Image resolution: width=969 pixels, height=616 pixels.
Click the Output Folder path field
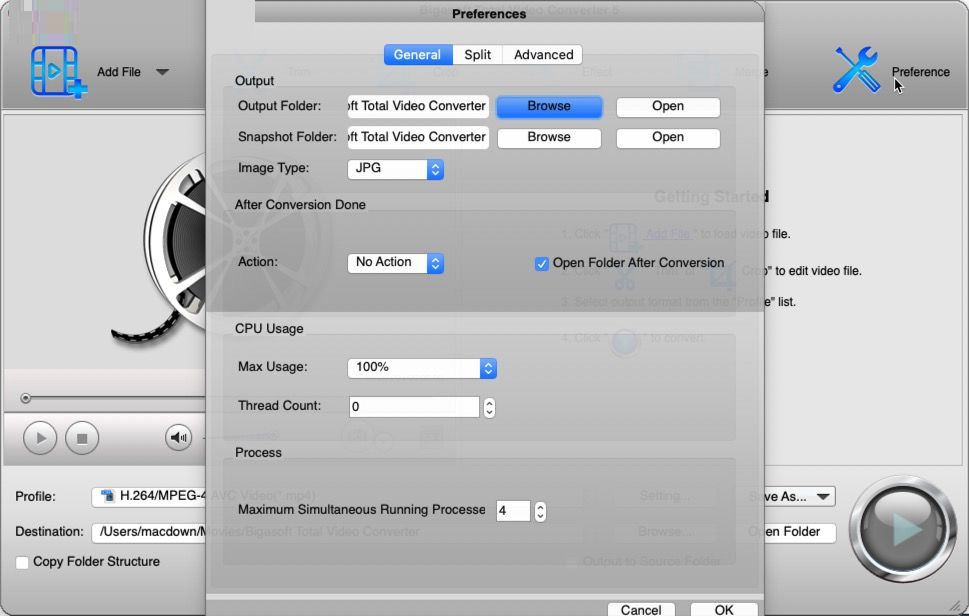point(418,106)
